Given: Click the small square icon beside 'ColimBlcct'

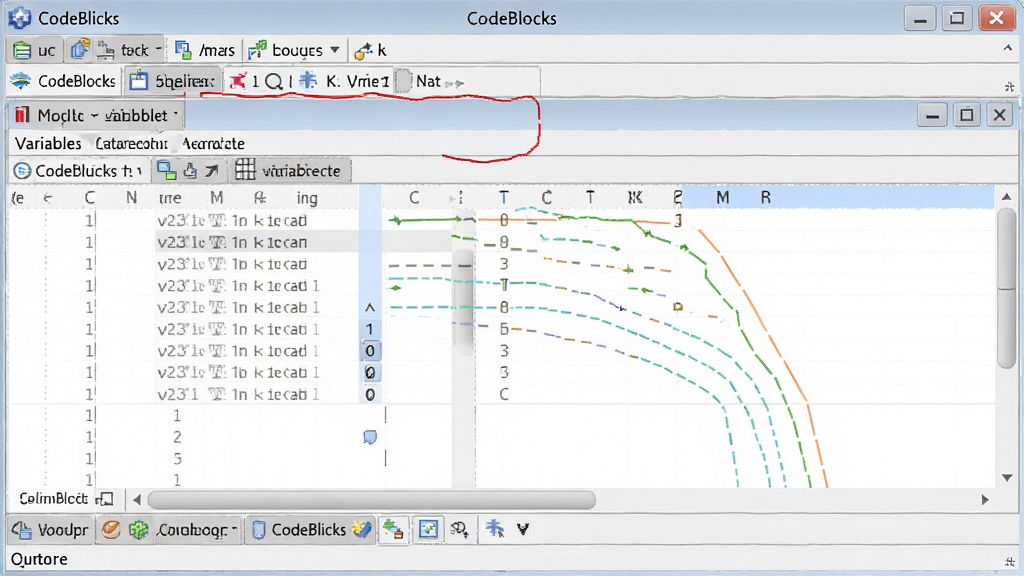Looking at the screenshot, I should 105,500.
